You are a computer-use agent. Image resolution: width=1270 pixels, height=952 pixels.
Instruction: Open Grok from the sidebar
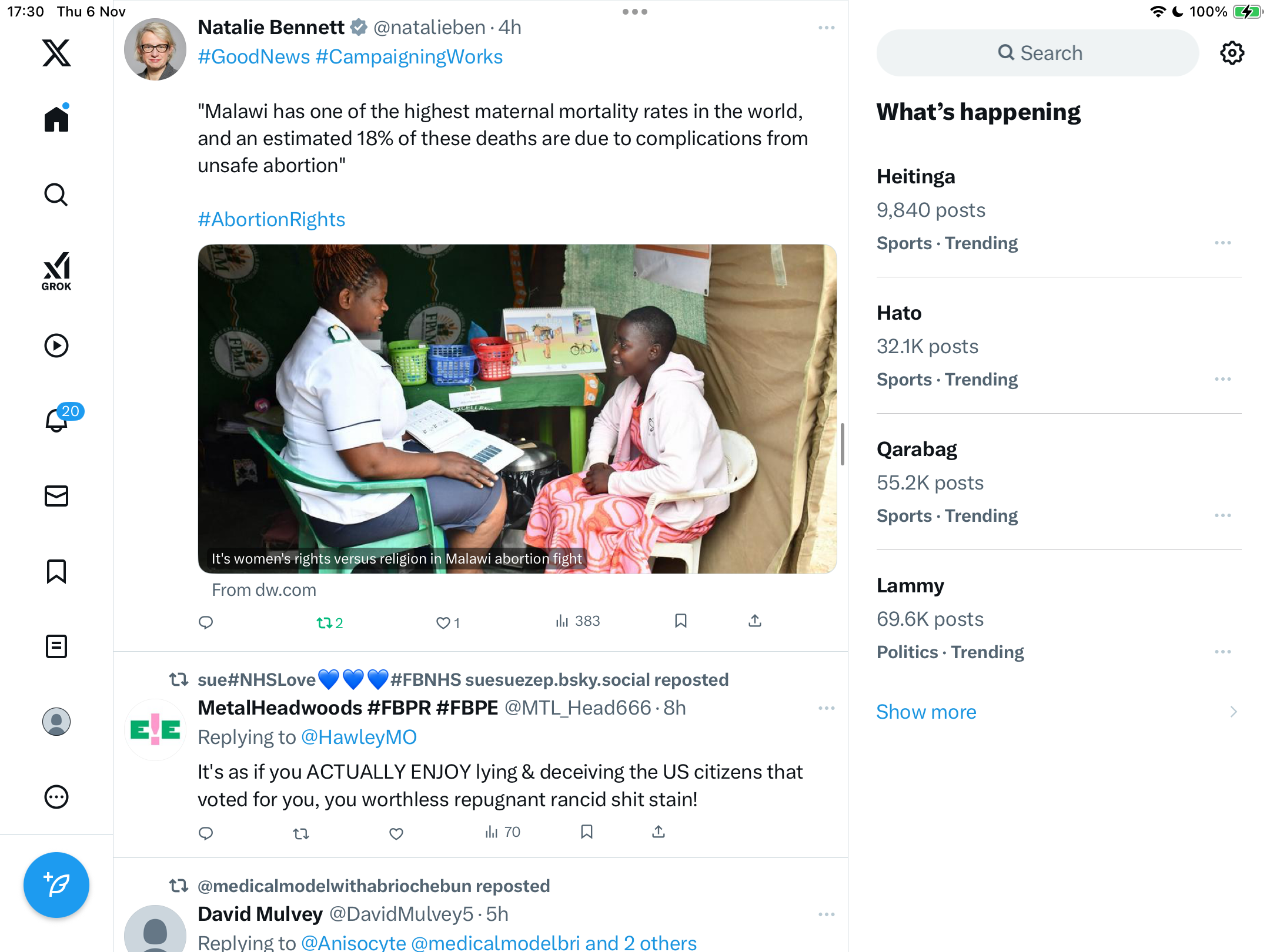(56, 271)
